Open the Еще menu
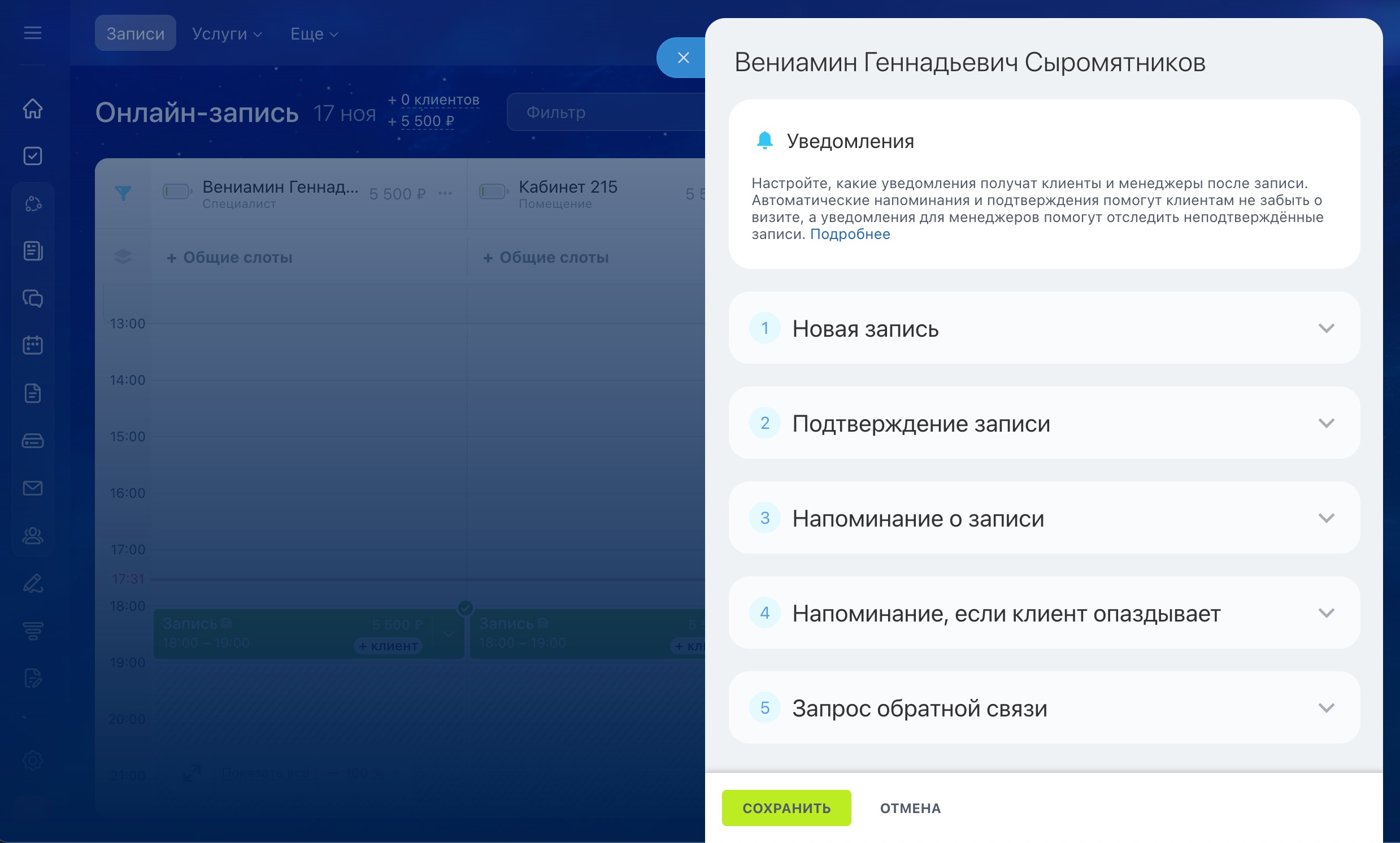1400x843 pixels. (x=314, y=33)
